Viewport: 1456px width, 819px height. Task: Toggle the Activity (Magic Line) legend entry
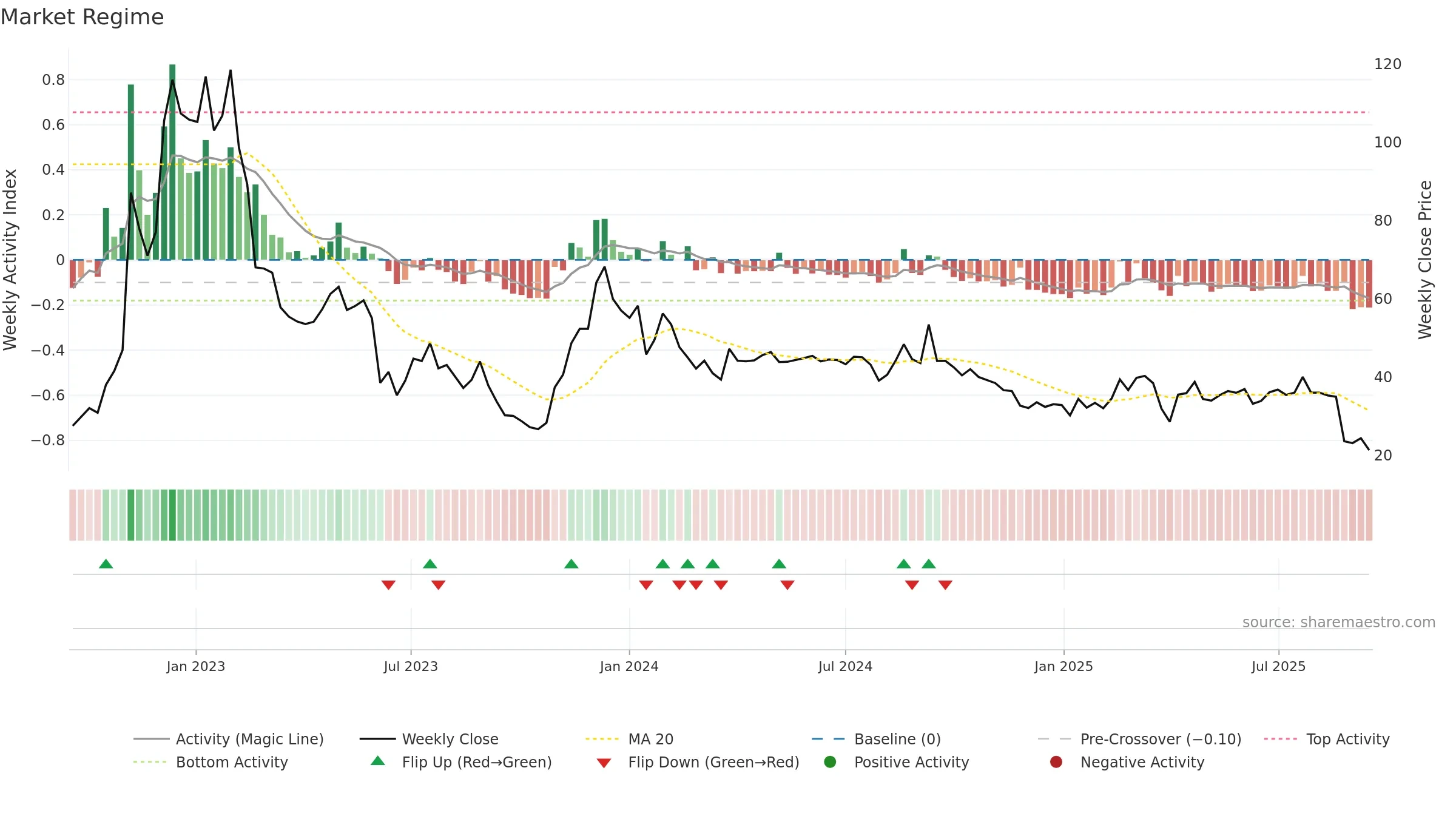pos(229,739)
